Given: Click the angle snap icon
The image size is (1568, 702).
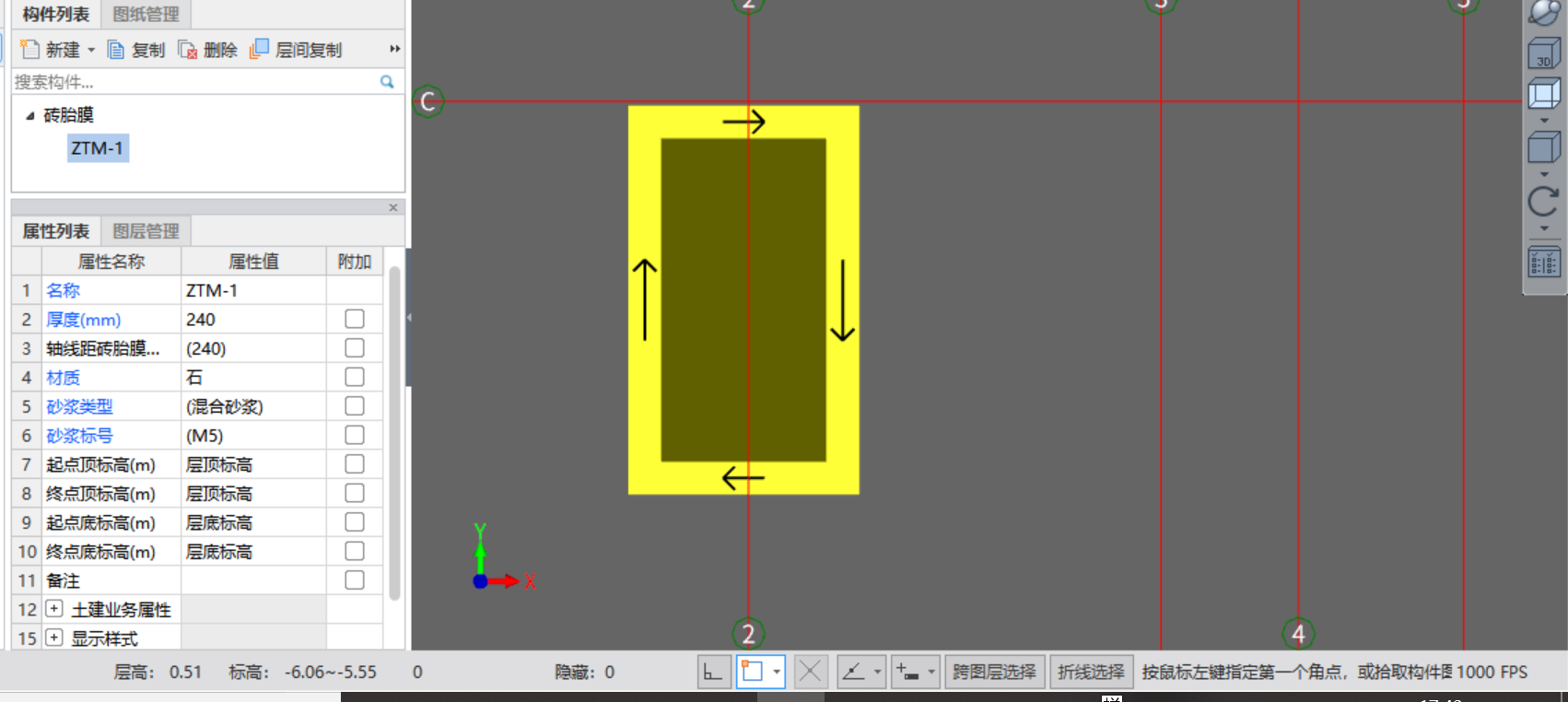Looking at the screenshot, I should click(x=854, y=672).
